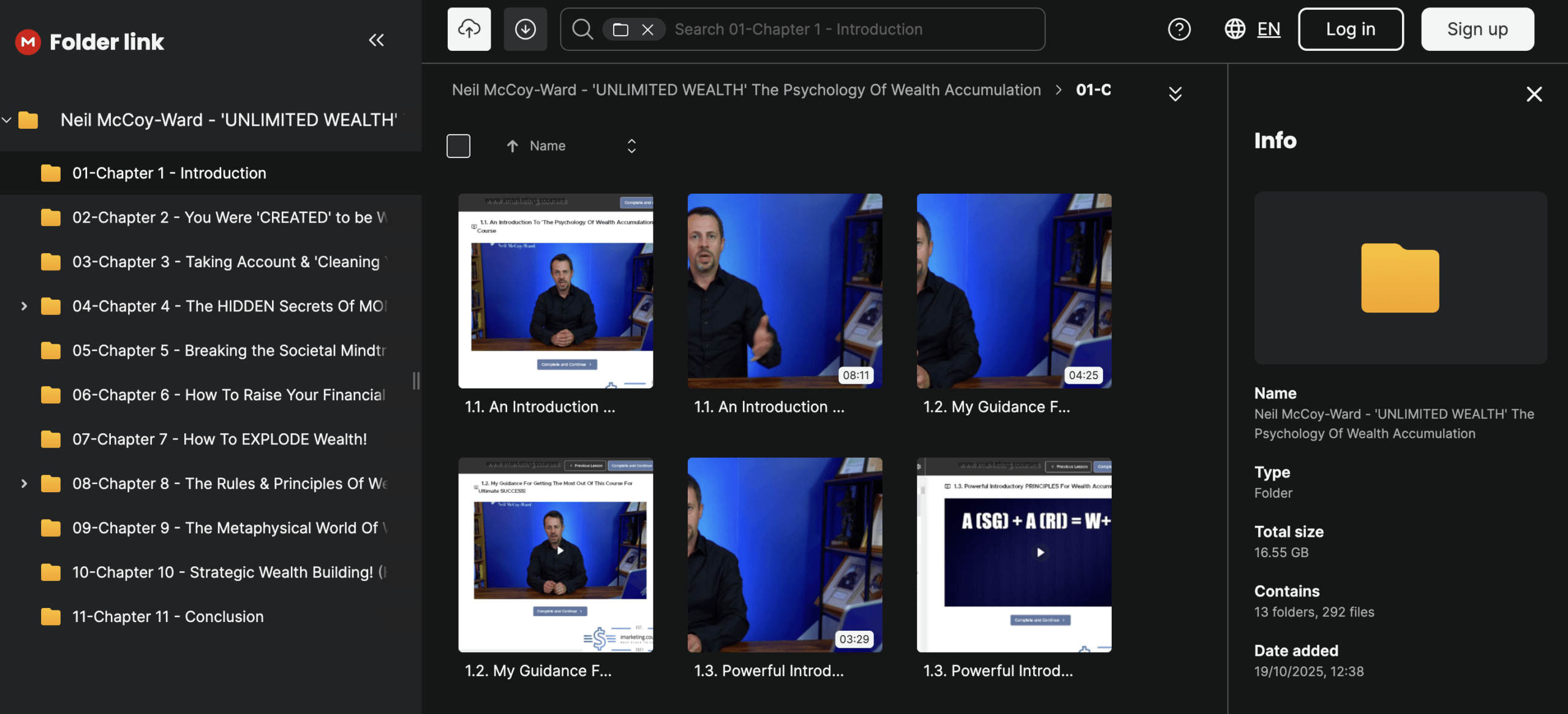Screen dimensions: 1568x714
Task: Close the Info panel
Action: pos(1534,94)
